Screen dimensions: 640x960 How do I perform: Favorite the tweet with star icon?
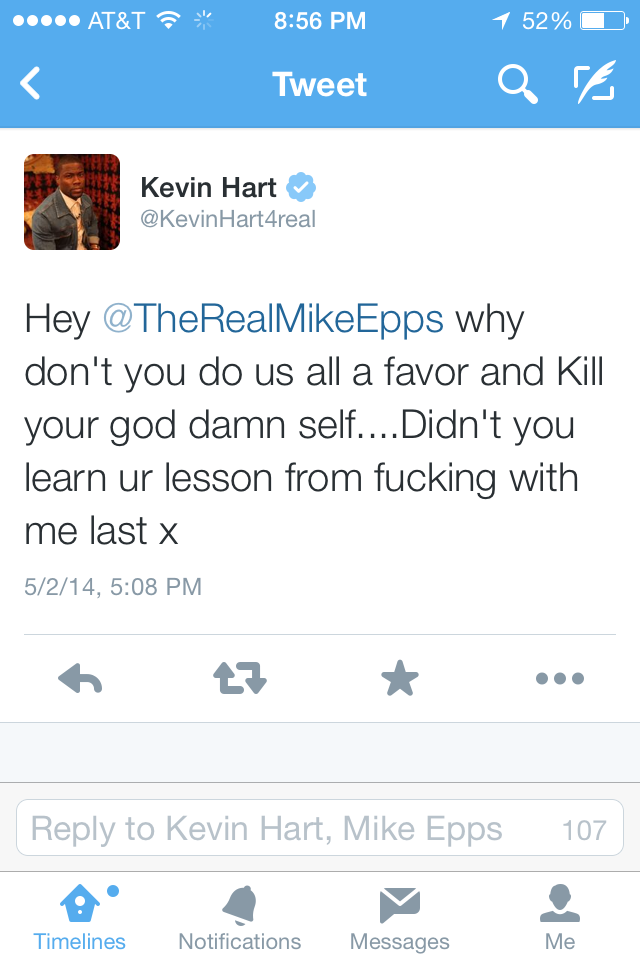(x=400, y=678)
